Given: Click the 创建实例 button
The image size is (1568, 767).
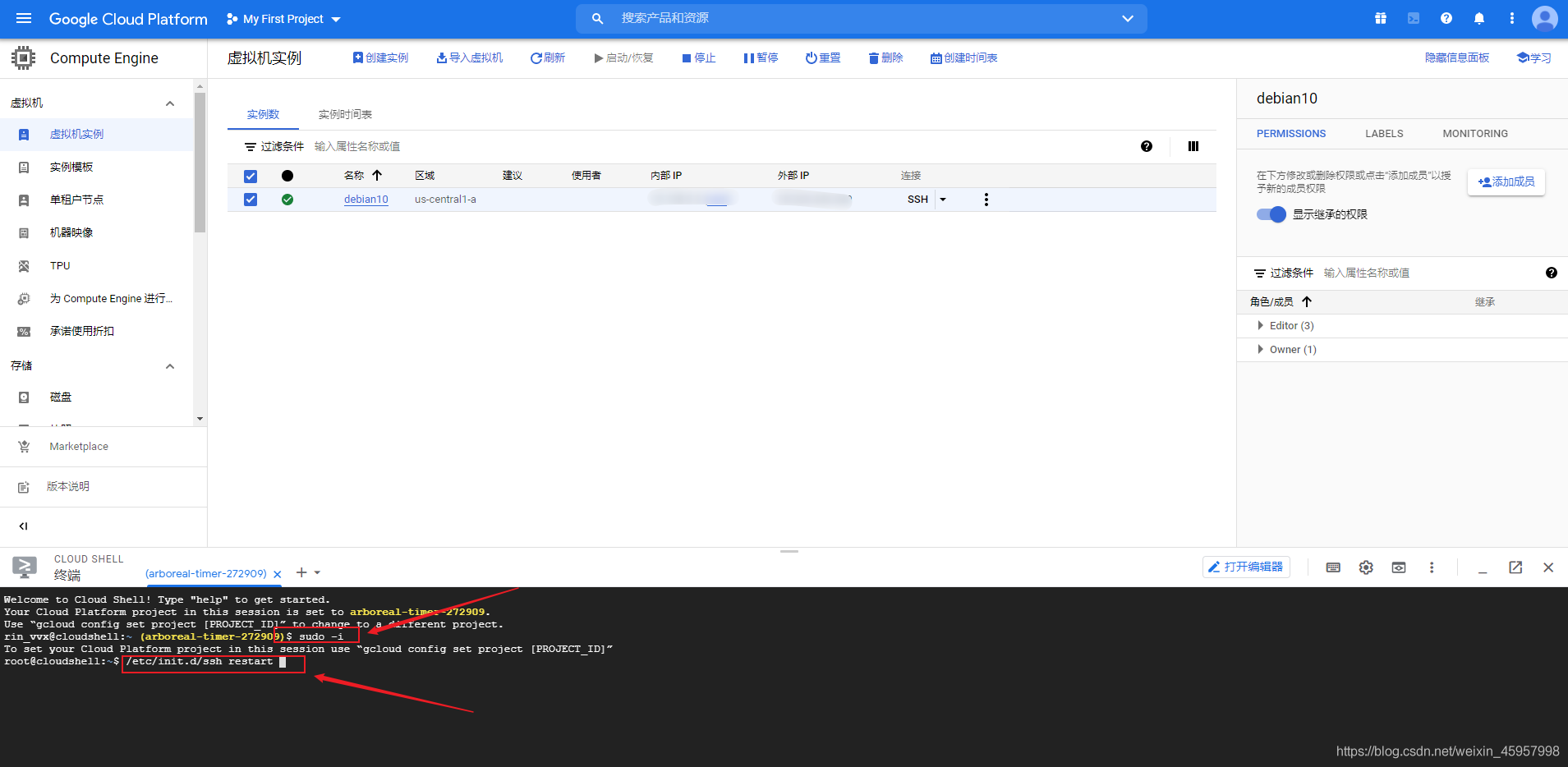Looking at the screenshot, I should tap(380, 58).
